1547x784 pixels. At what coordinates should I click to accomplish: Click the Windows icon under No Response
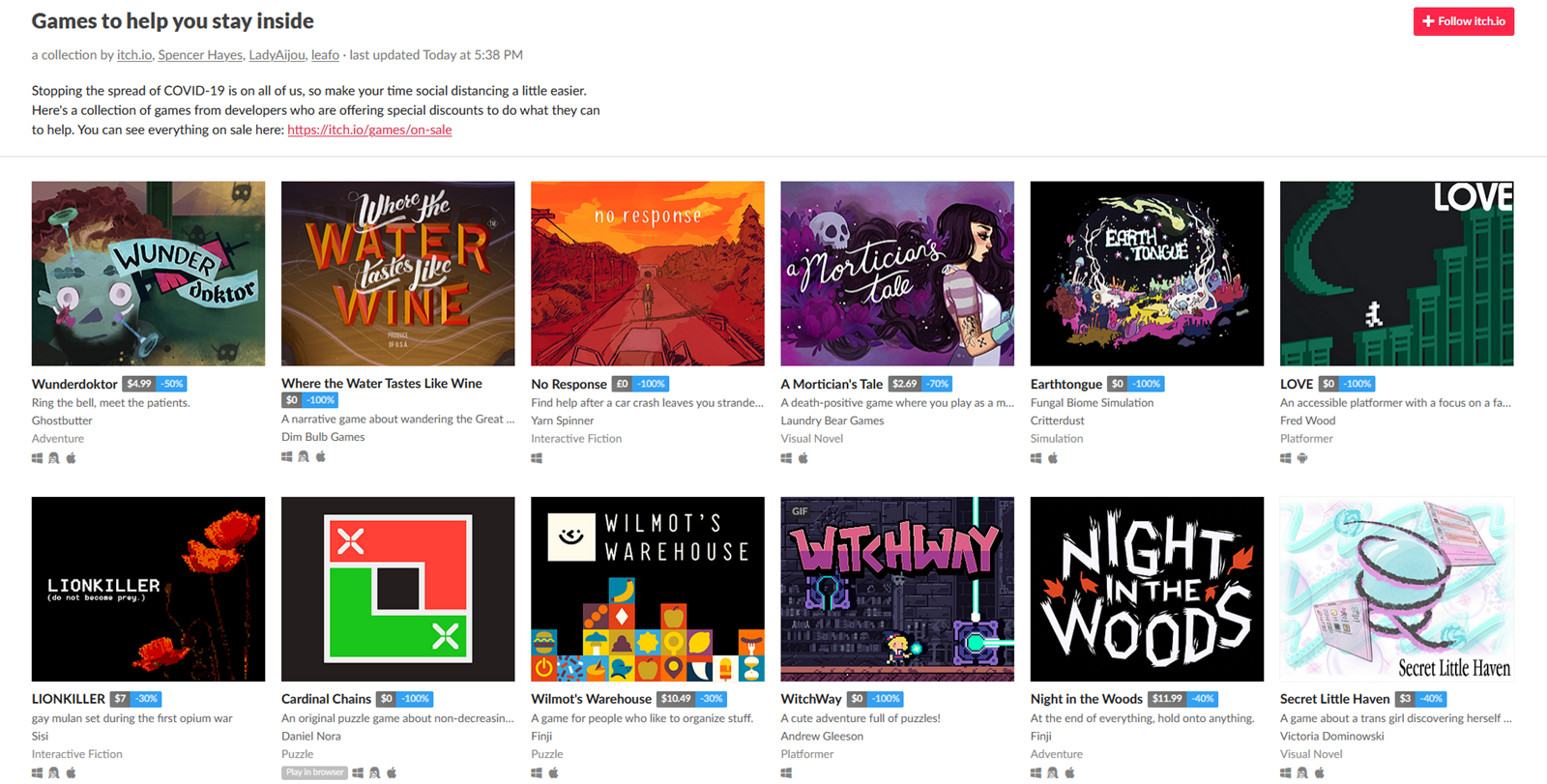click(537, 458)
